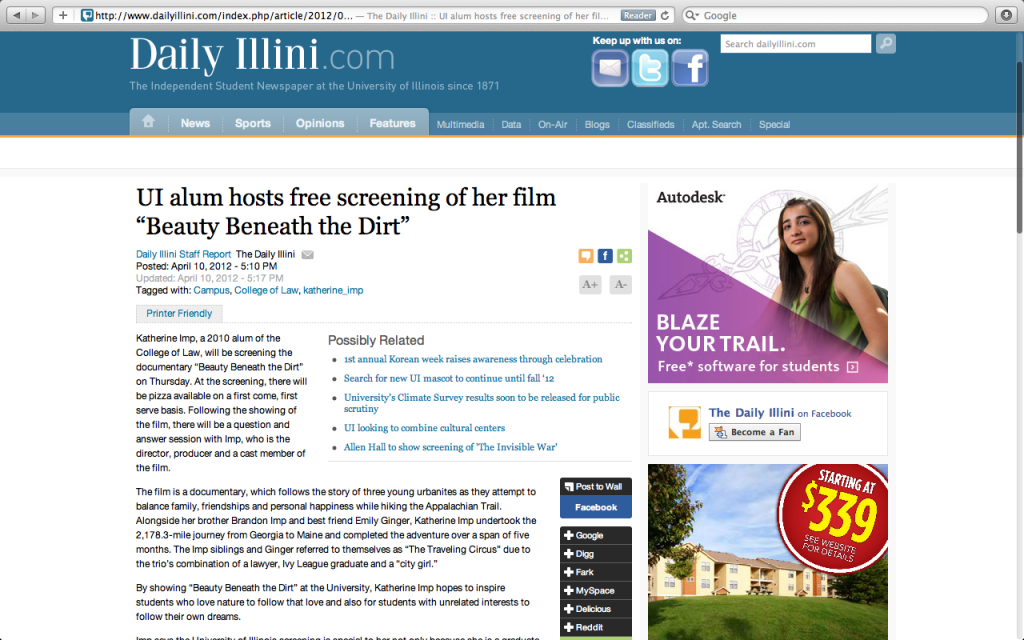Share article on Delicious
This screenshot has height=640, width=1024.
coord(596,609)
